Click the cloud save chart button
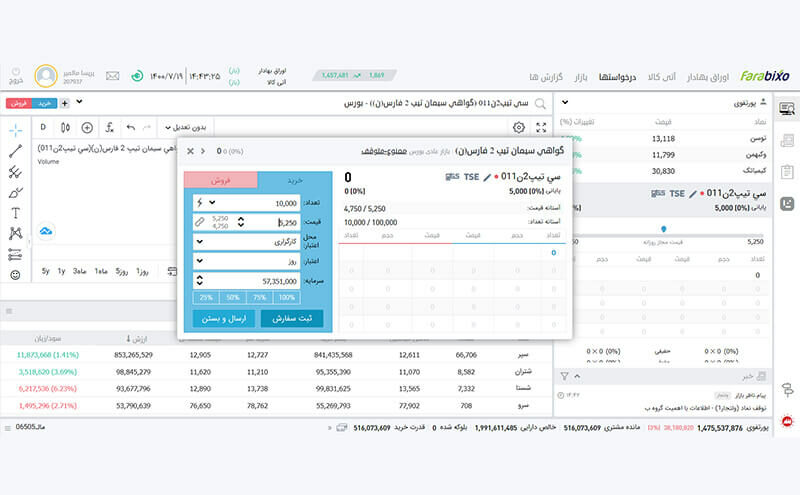Viewport: 800px width, 495px height. pyautogui.click(x=46, y=231)
